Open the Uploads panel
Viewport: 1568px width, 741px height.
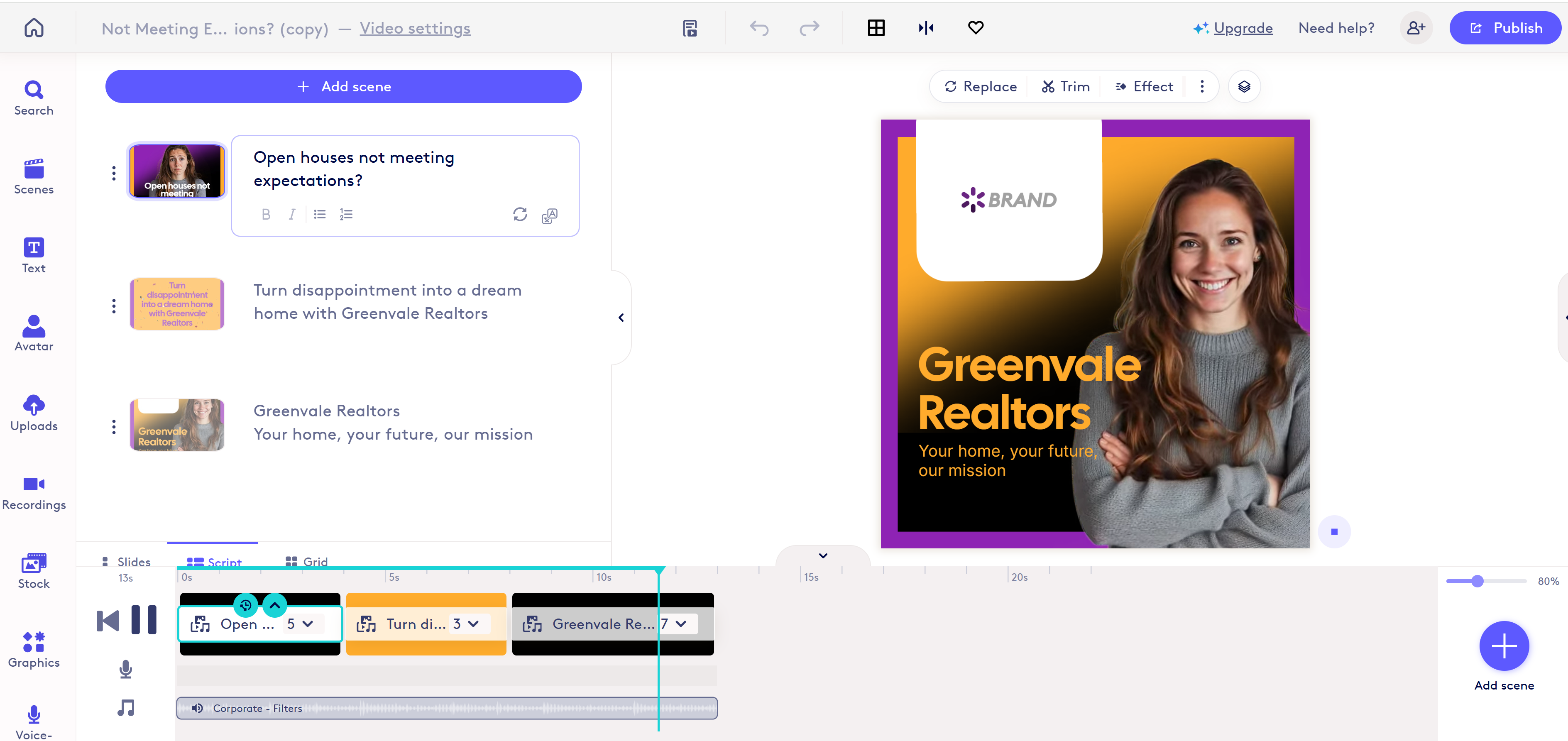point(34,412)
